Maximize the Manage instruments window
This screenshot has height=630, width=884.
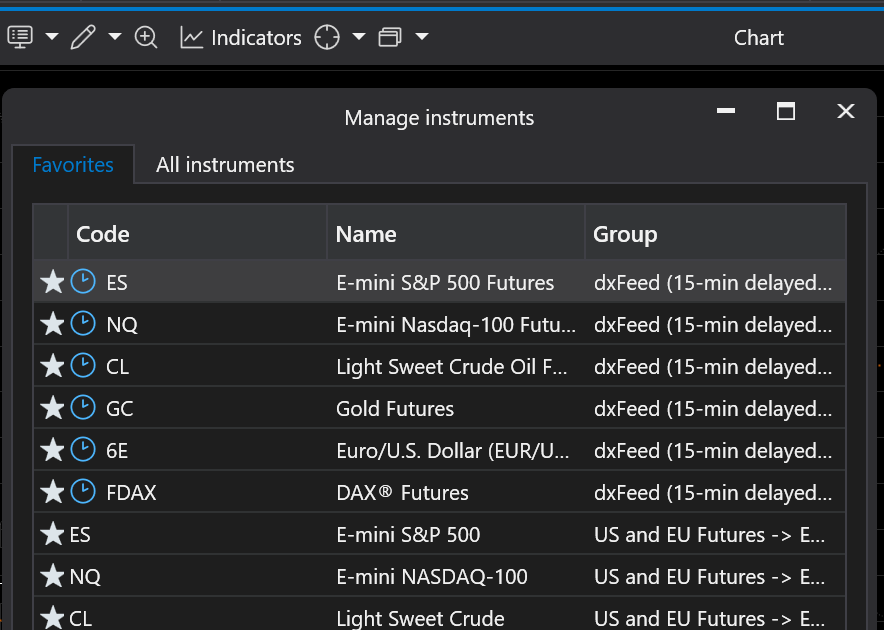(786, 111)
